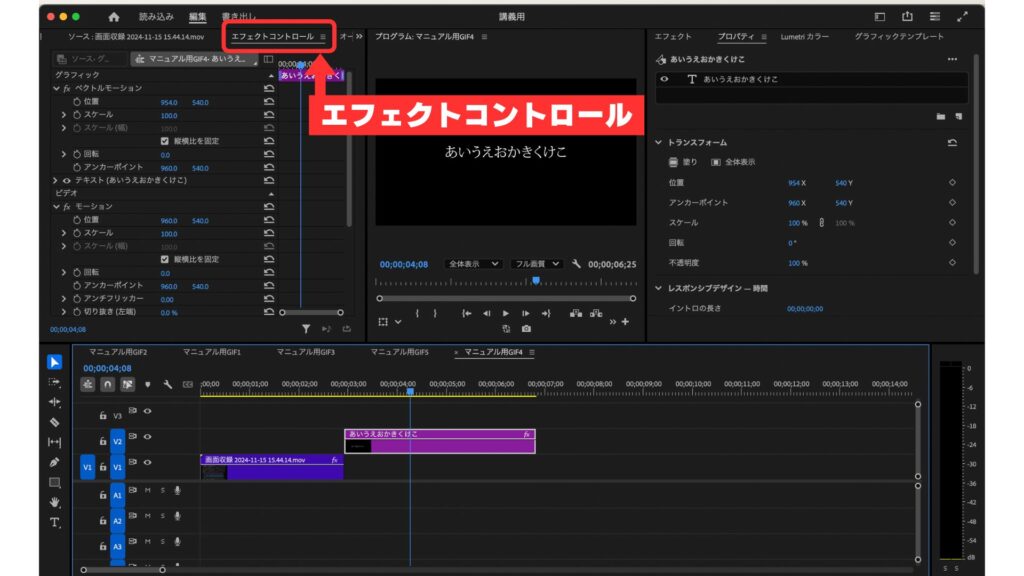Click Mark Out in Program monitor

coord(435,313)
